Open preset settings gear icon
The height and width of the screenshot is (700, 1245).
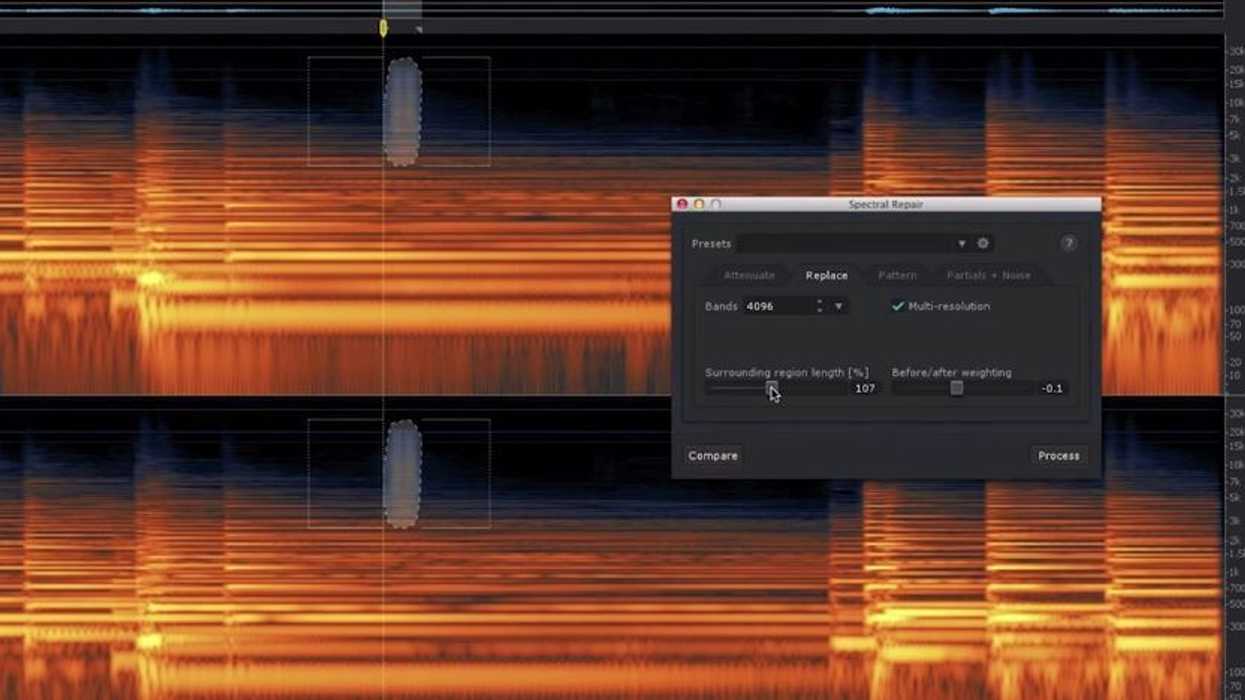[x=983, y=244]
